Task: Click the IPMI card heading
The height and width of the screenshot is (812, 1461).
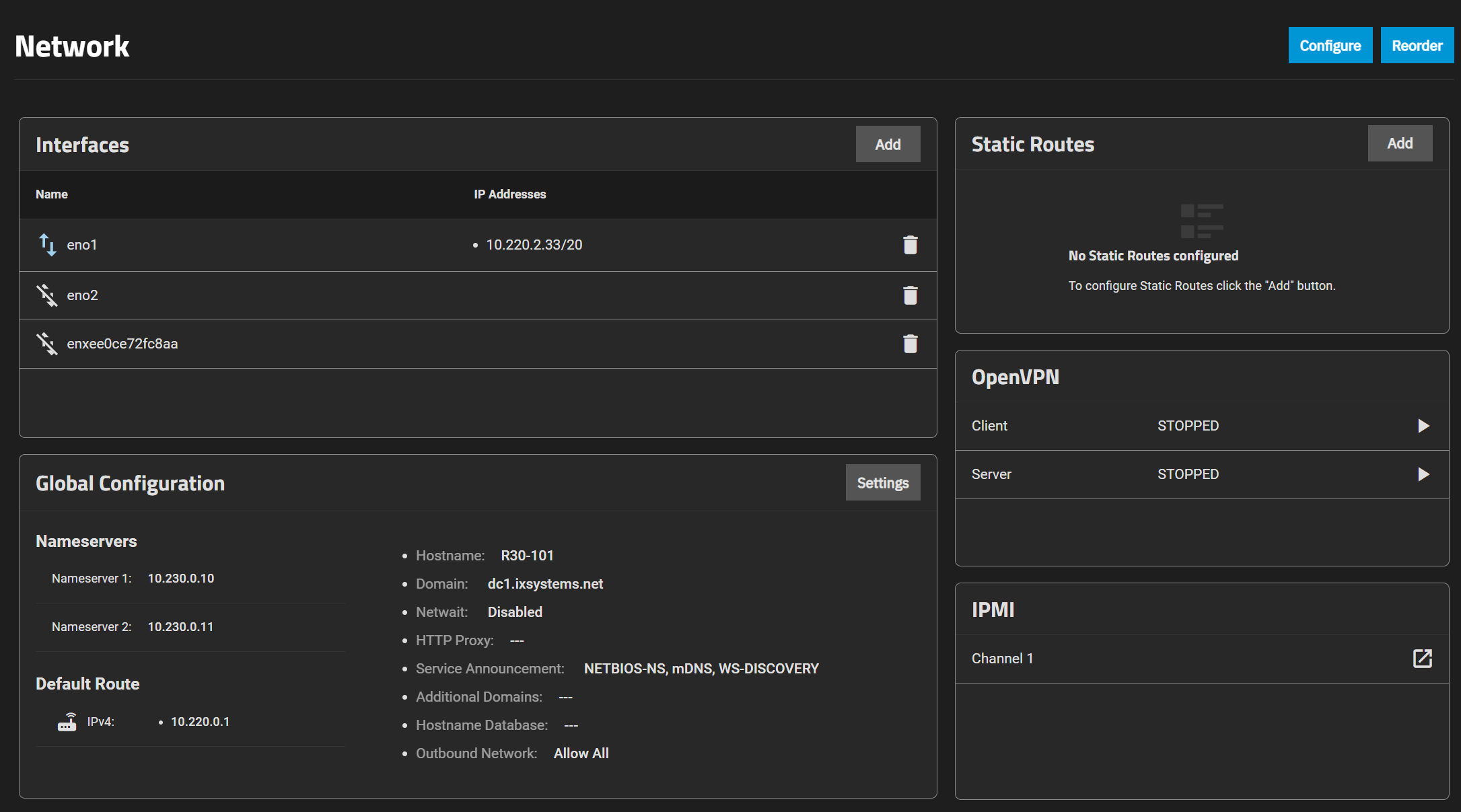Action: pyautogui.click(x=993, y=610)
